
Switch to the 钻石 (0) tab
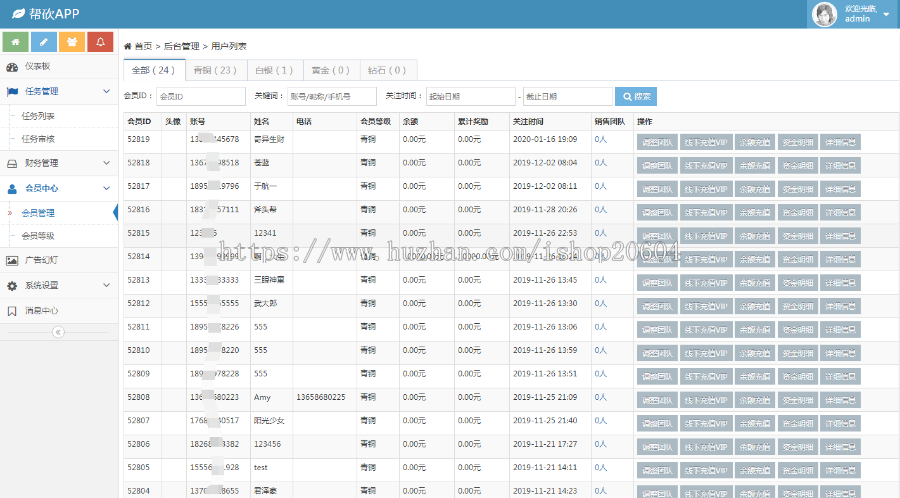point(387,70)
